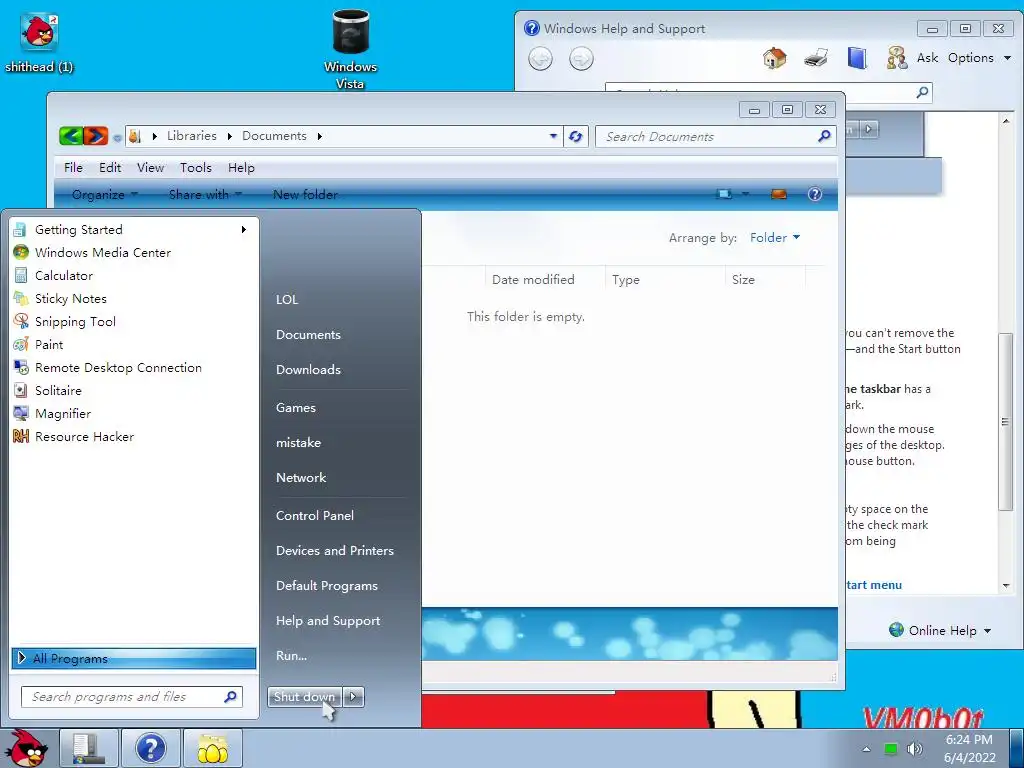The width and height of the screenshot is (1024, 768).
Task: Click the Angry Birds Start button
Action: click(x=25, y=748)
